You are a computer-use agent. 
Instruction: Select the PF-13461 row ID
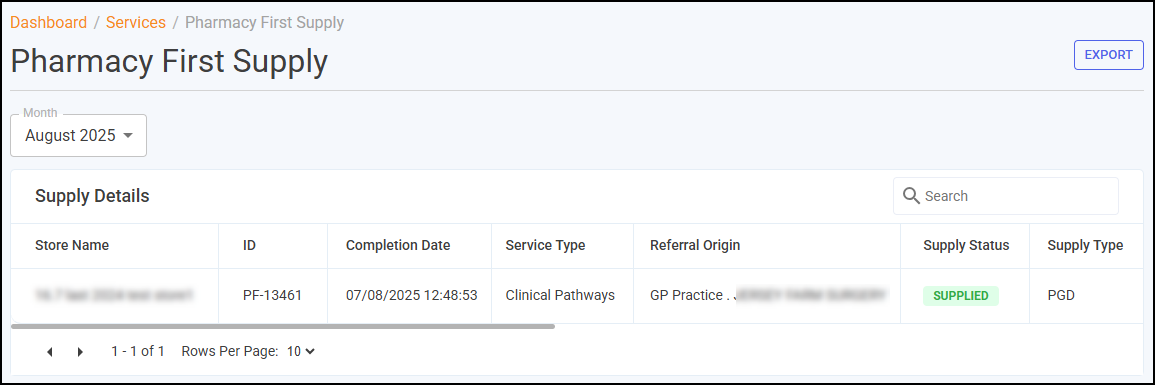tap(273, 296)
